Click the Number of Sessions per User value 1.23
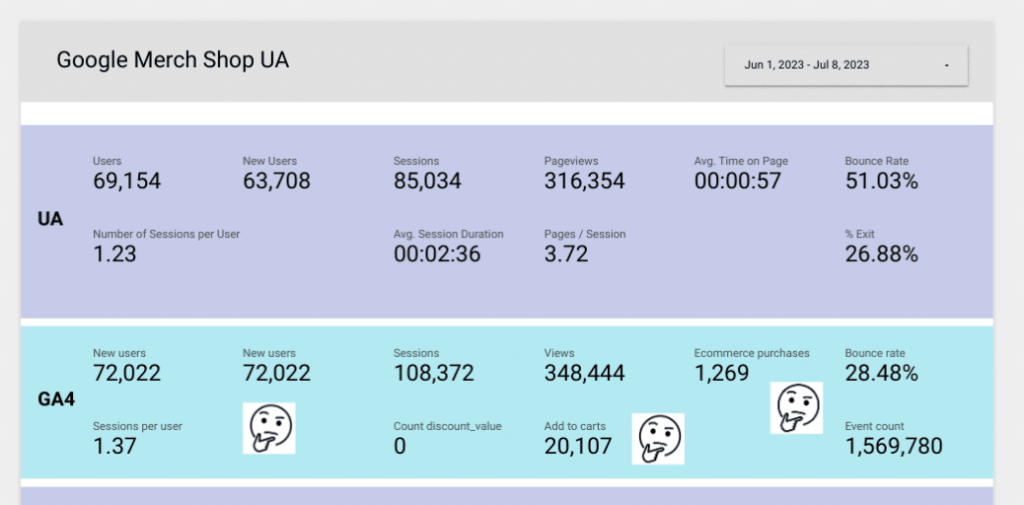Image resolution: width=1024 pixels, height=505 pixels. click(114, 254)
